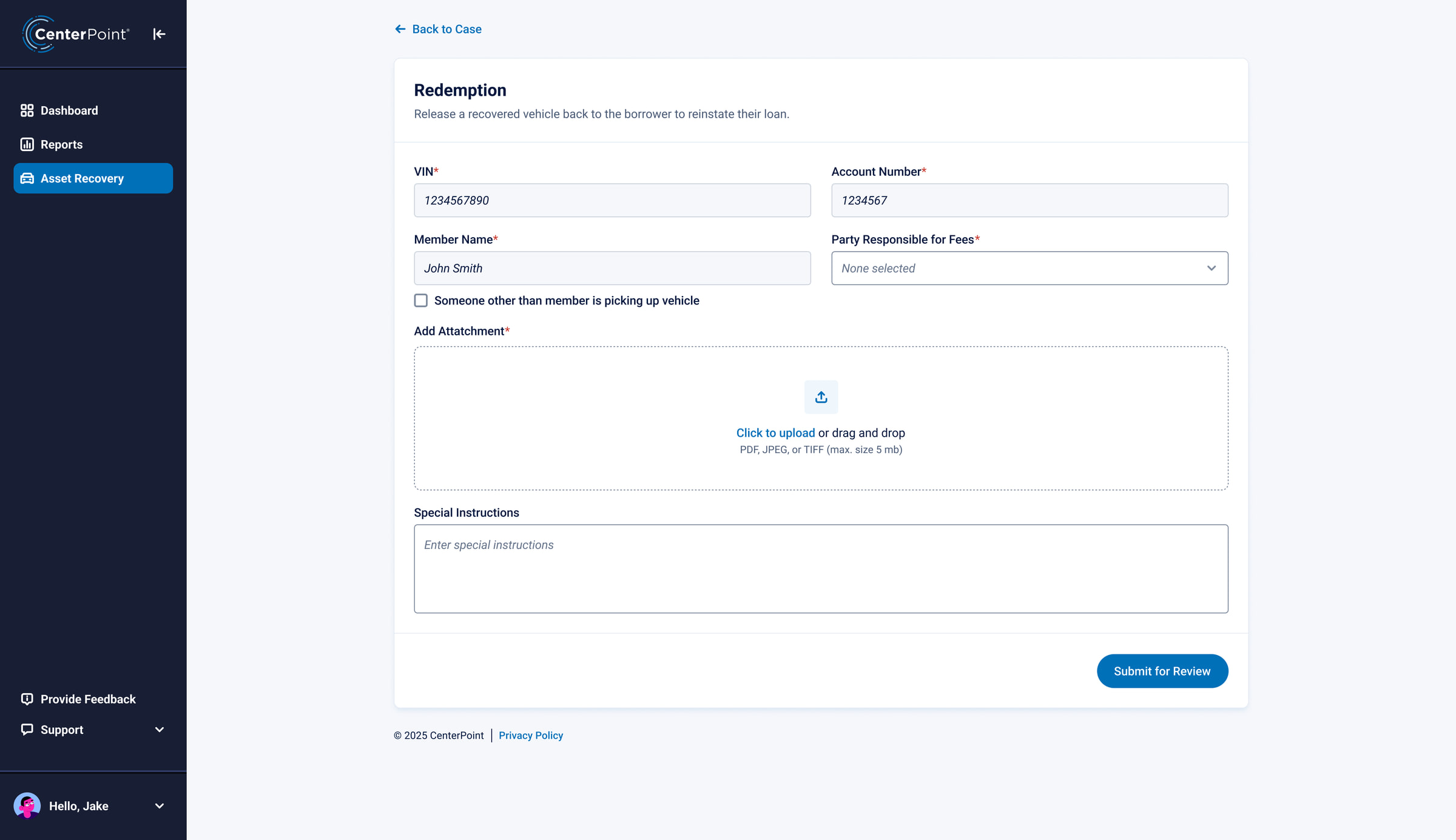Click the Provide Feedback icon
1456x840 pixels.
(27, 699)
